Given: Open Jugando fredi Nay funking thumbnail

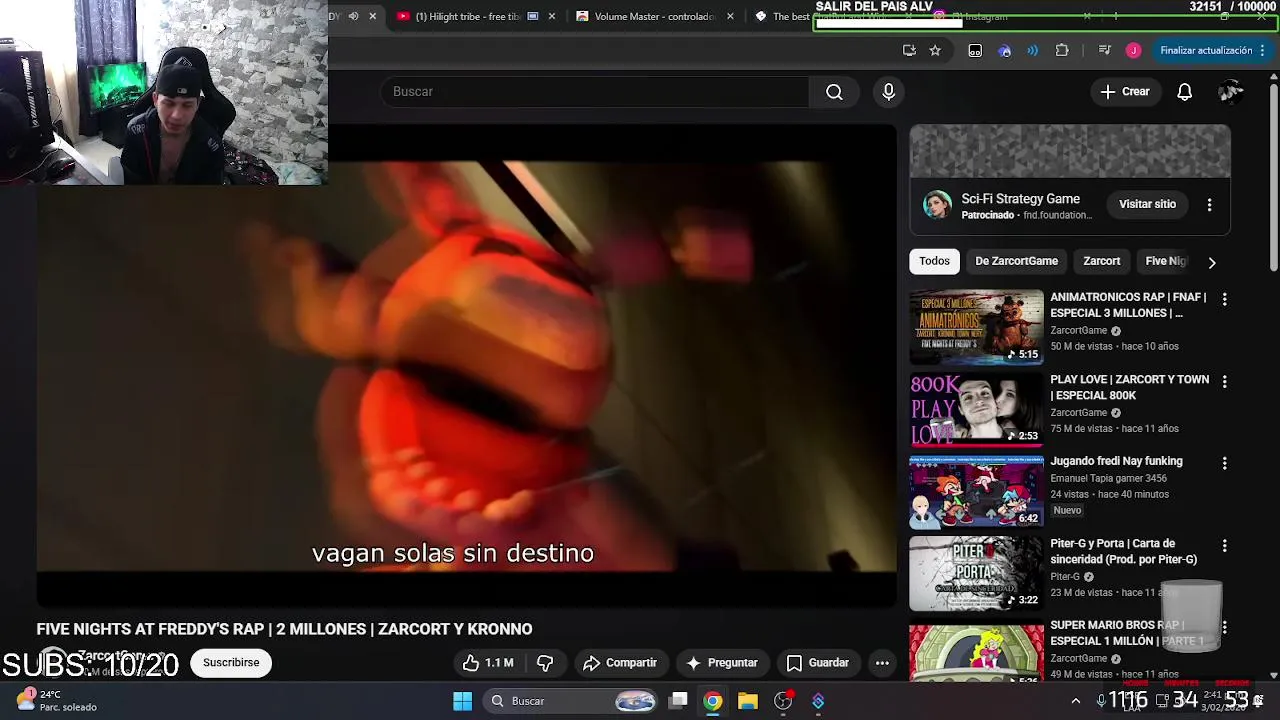Looking at the screenshot, I should pos(976,491).
